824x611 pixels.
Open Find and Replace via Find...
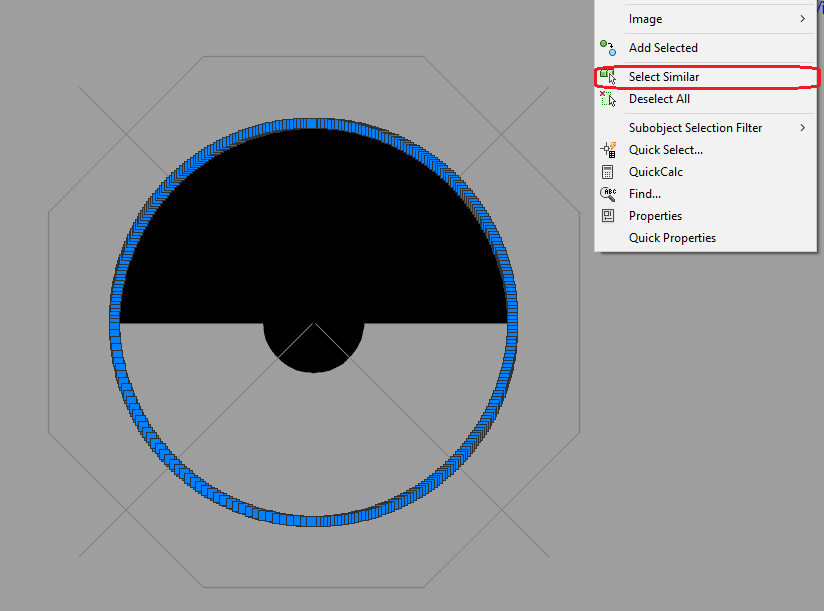point(645,193)
